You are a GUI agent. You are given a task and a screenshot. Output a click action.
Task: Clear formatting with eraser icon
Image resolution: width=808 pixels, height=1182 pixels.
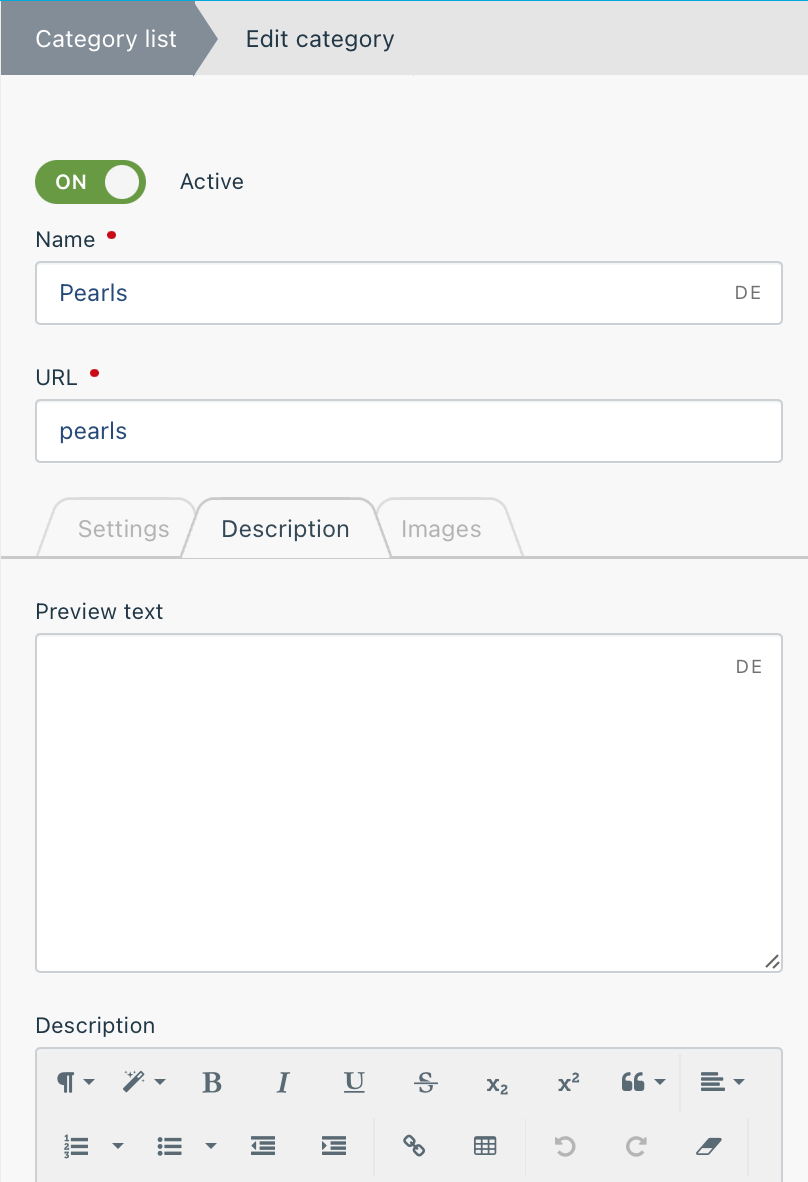709,1146
